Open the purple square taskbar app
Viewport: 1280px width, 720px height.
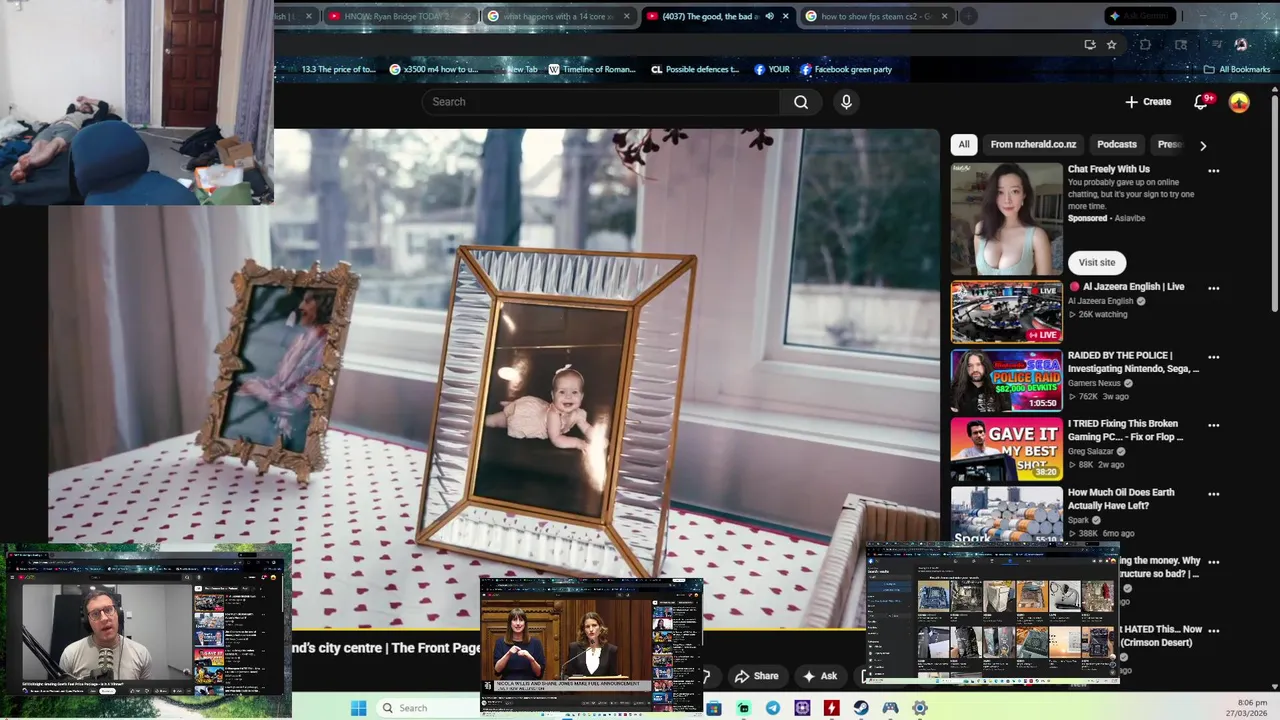pos(802,708)
